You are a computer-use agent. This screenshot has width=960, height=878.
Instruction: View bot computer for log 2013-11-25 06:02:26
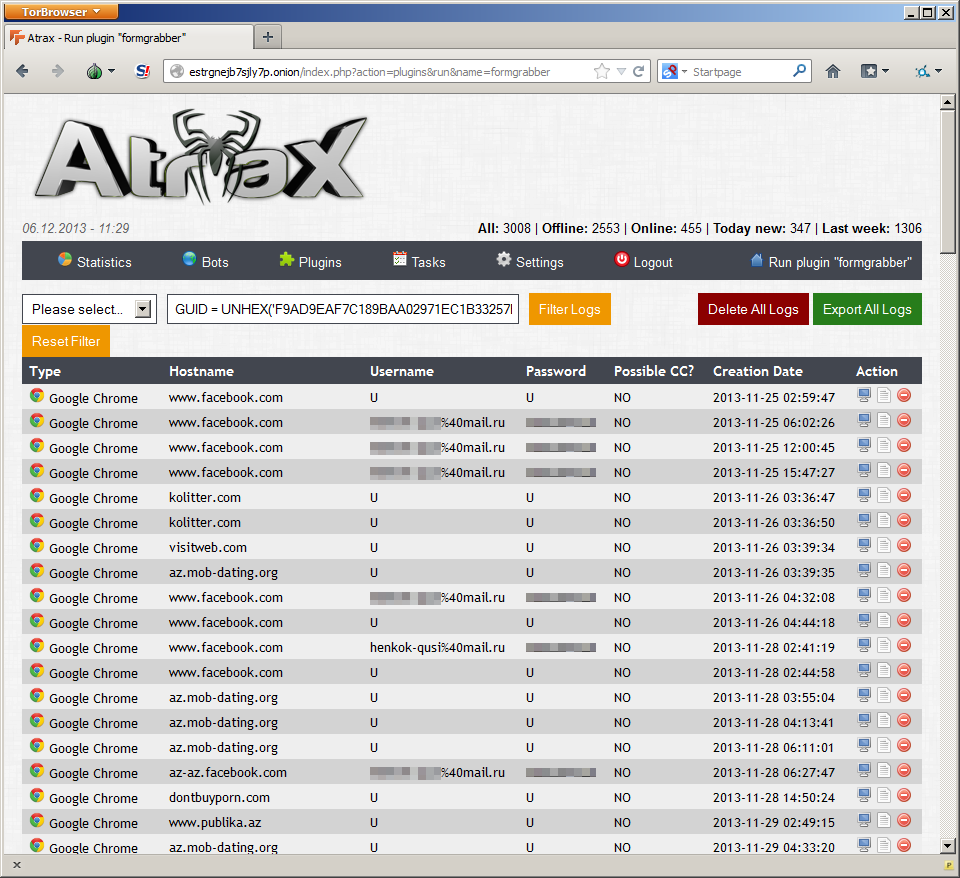tap(864, 420)
